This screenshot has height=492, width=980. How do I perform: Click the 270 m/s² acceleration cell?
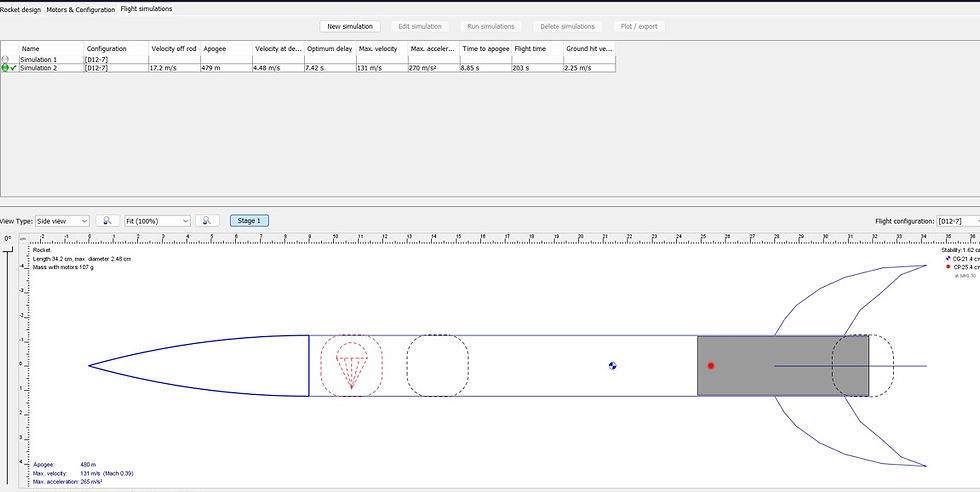pos(434,68)
